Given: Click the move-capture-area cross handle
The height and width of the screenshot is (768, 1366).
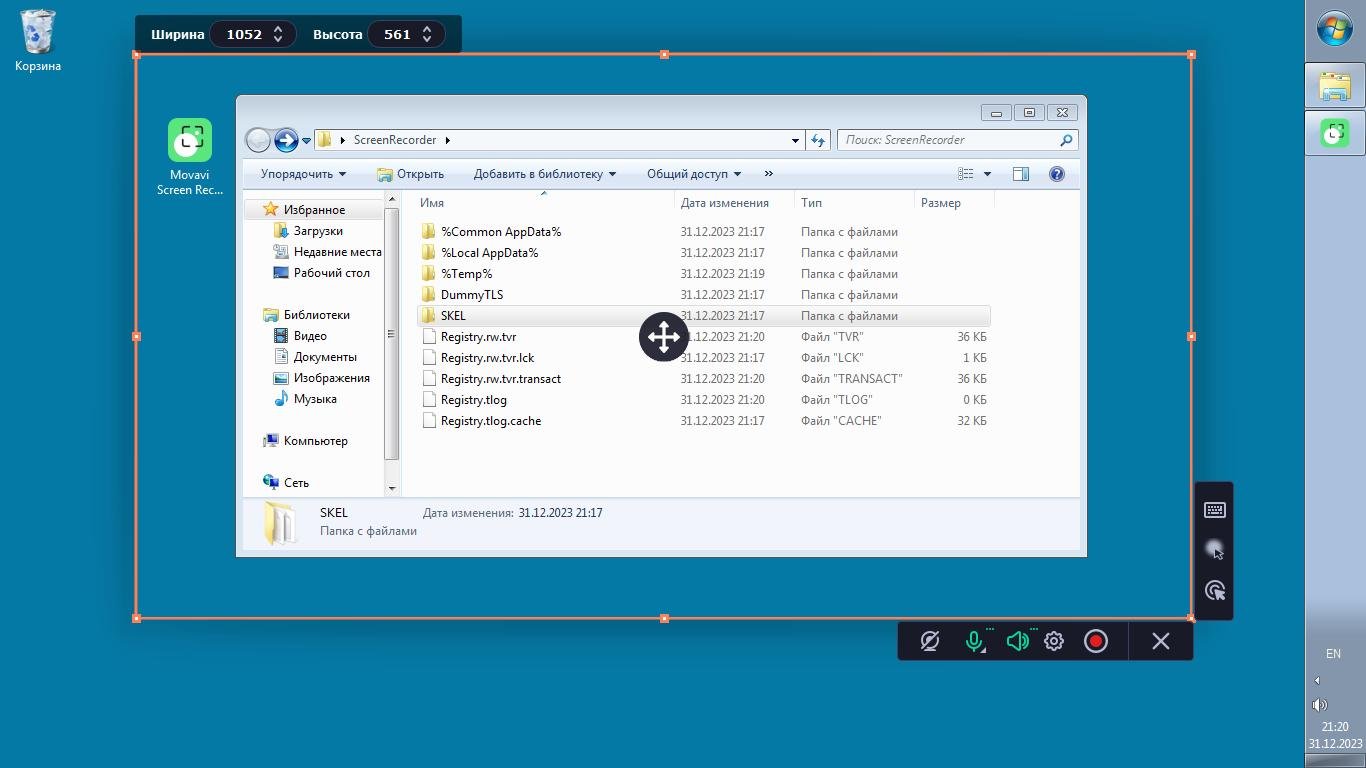Looking at the screenshot, I should click(x=664, y=337).
